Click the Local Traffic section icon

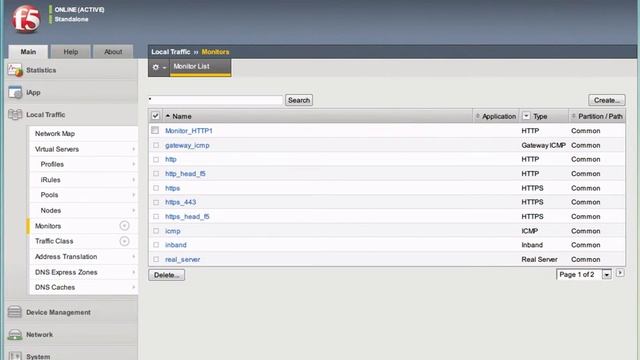coord(15,115)
